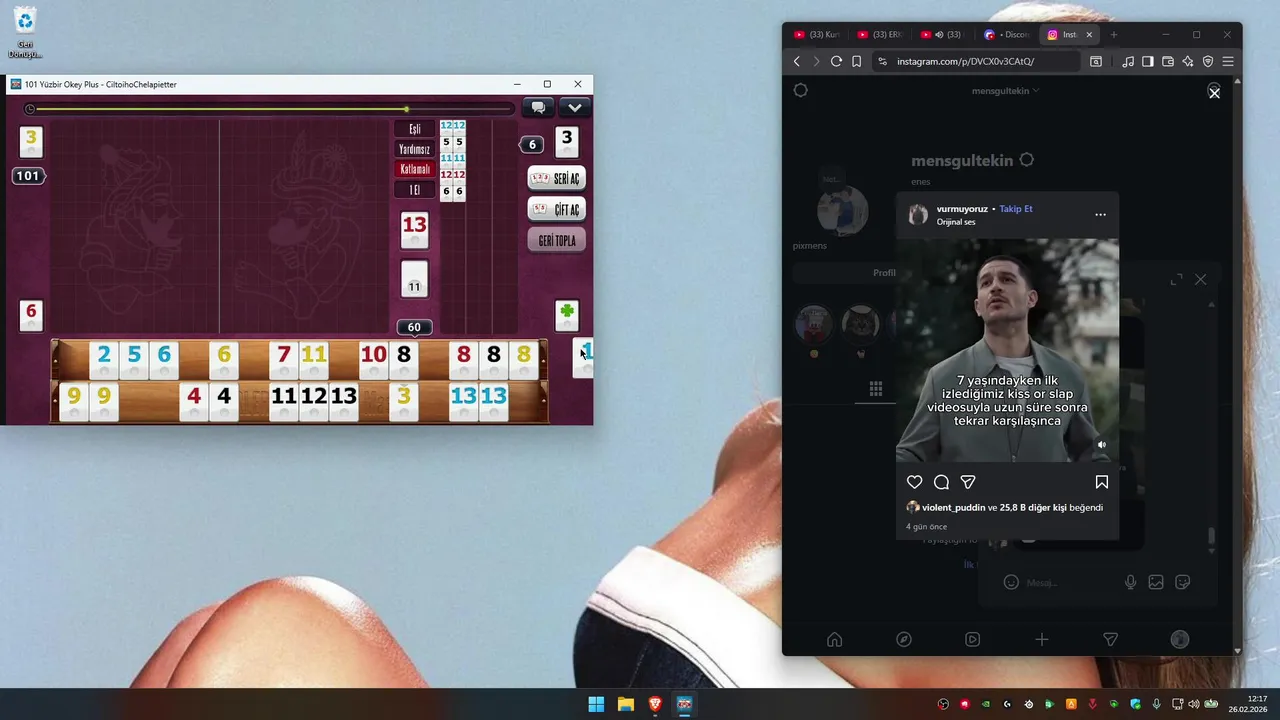Open the taskbar volume icon
The width and height of the screenshot is (1280, 720).
coord(1194,704)
